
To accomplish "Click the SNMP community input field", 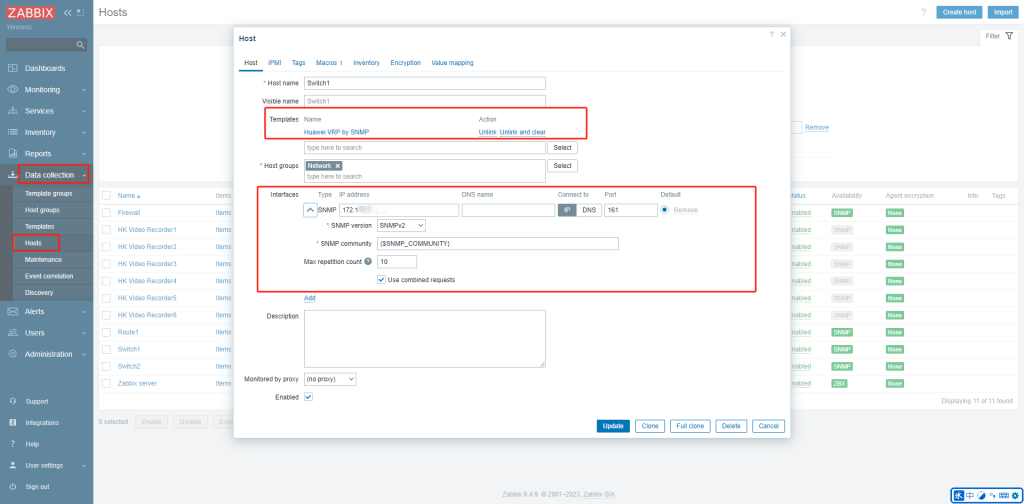I will coord(498,244).
